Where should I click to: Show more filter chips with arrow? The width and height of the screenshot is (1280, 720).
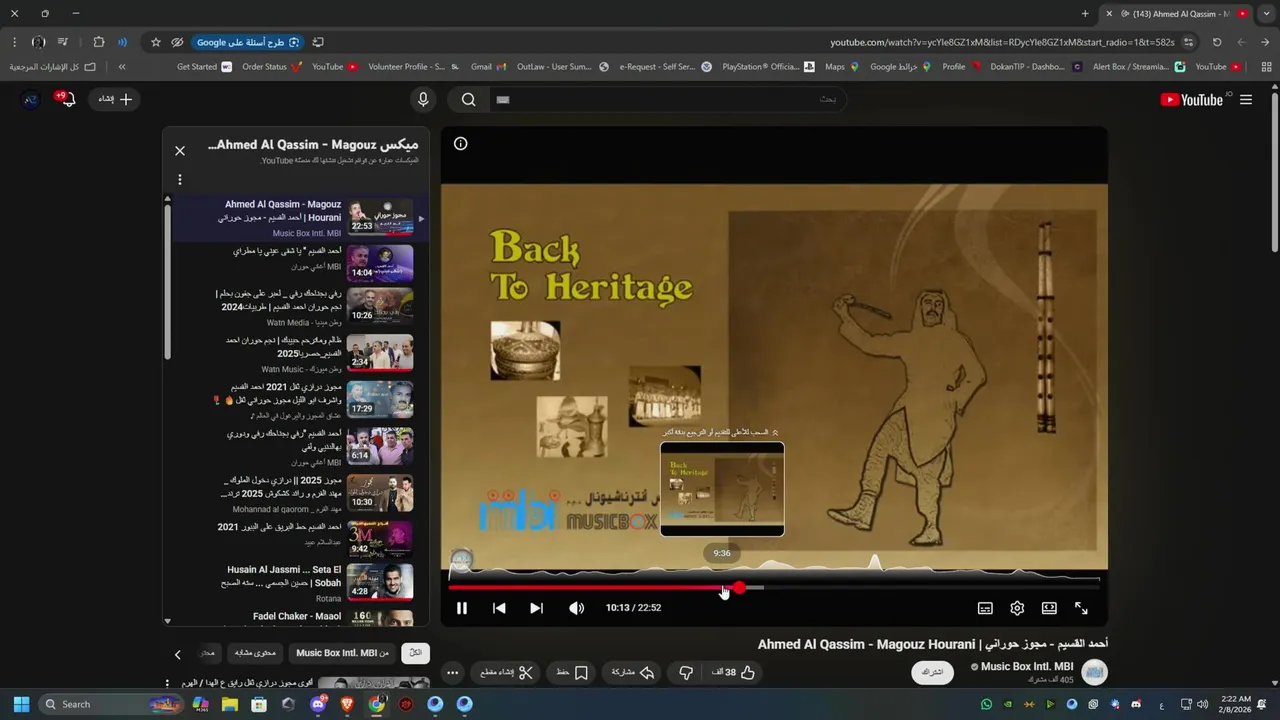point(178,654)
